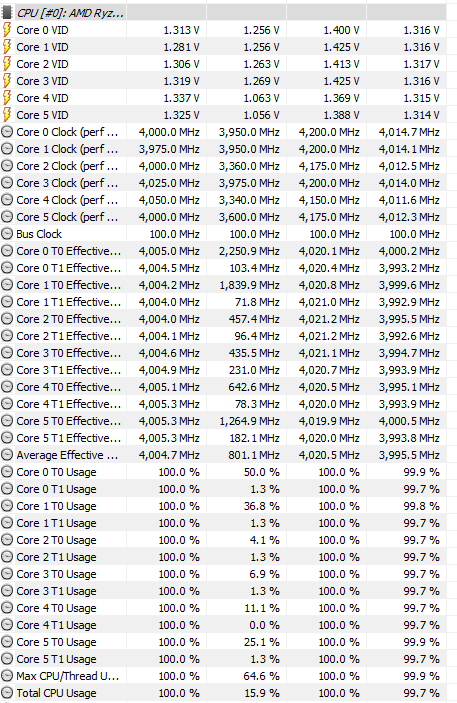The width and height of the screenshot is (457, 703).
Task: Select the Core 5 T1 Usage row
Action: 223,659
